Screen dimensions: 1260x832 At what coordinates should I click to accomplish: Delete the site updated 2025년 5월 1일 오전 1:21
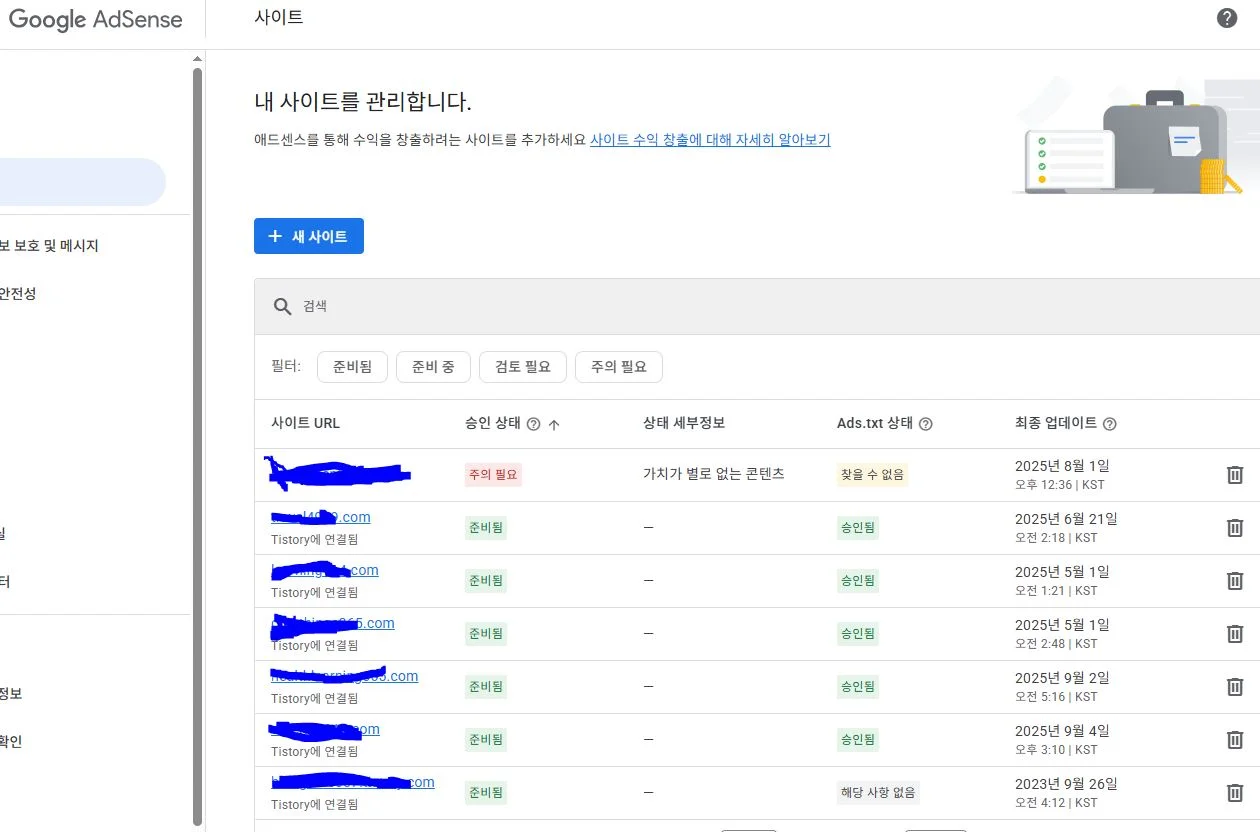click(1235, 580)
